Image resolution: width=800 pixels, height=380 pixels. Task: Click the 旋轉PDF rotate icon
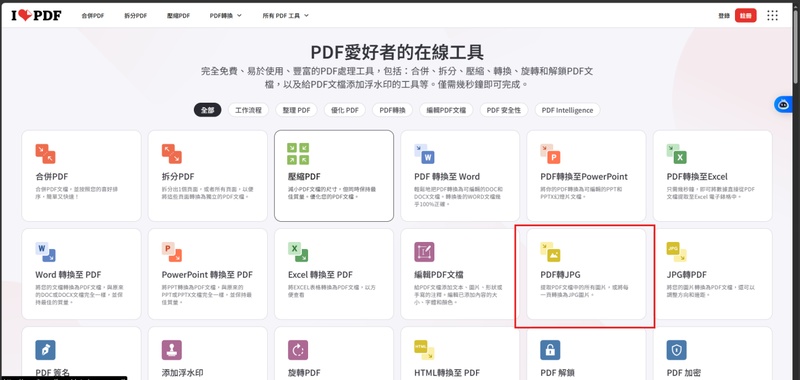click(298, 350)
